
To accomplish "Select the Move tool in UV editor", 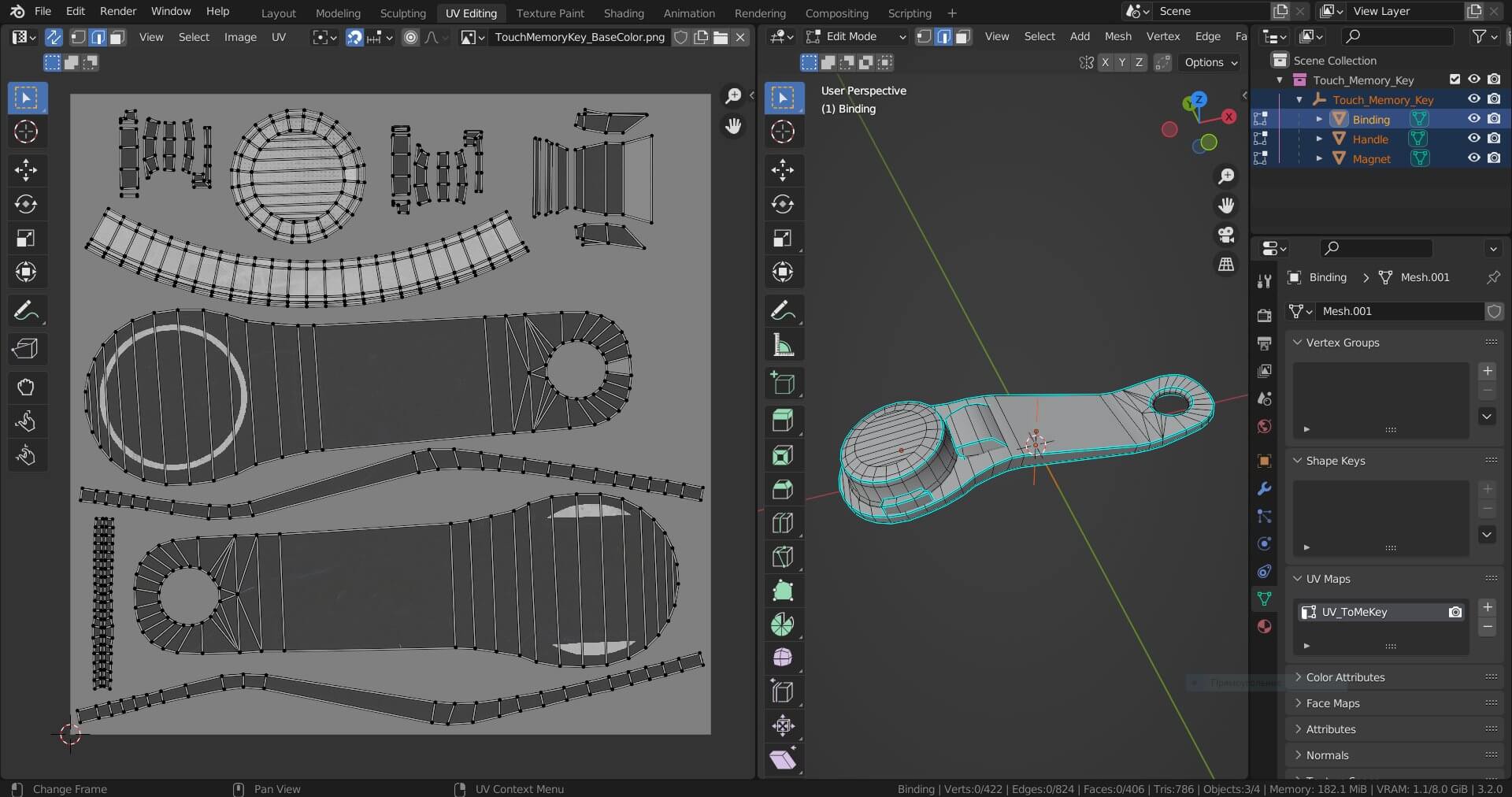I will tap(26, 170).
